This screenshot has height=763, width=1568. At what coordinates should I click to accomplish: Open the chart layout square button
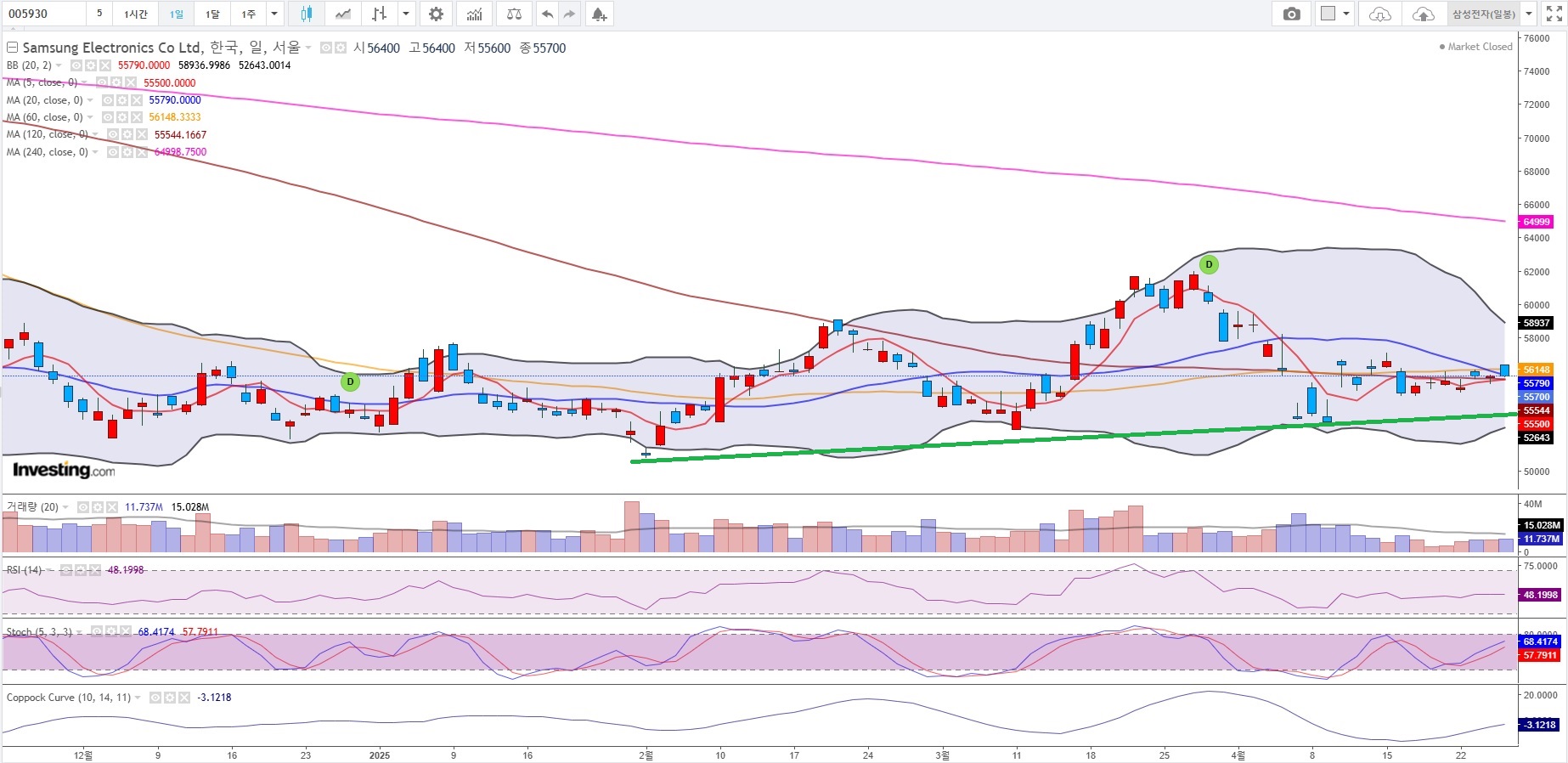tap(1328, 14)
